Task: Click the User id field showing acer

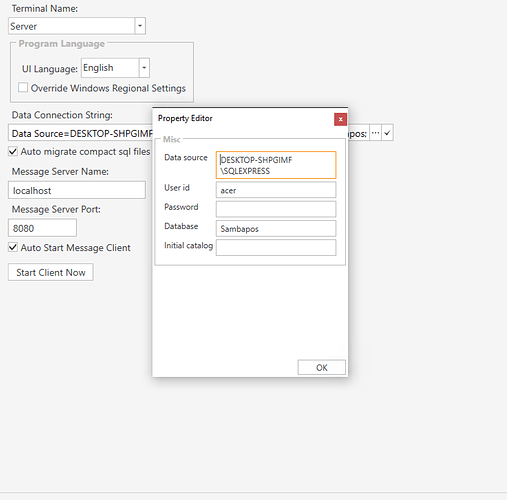Action: [276, 190]
